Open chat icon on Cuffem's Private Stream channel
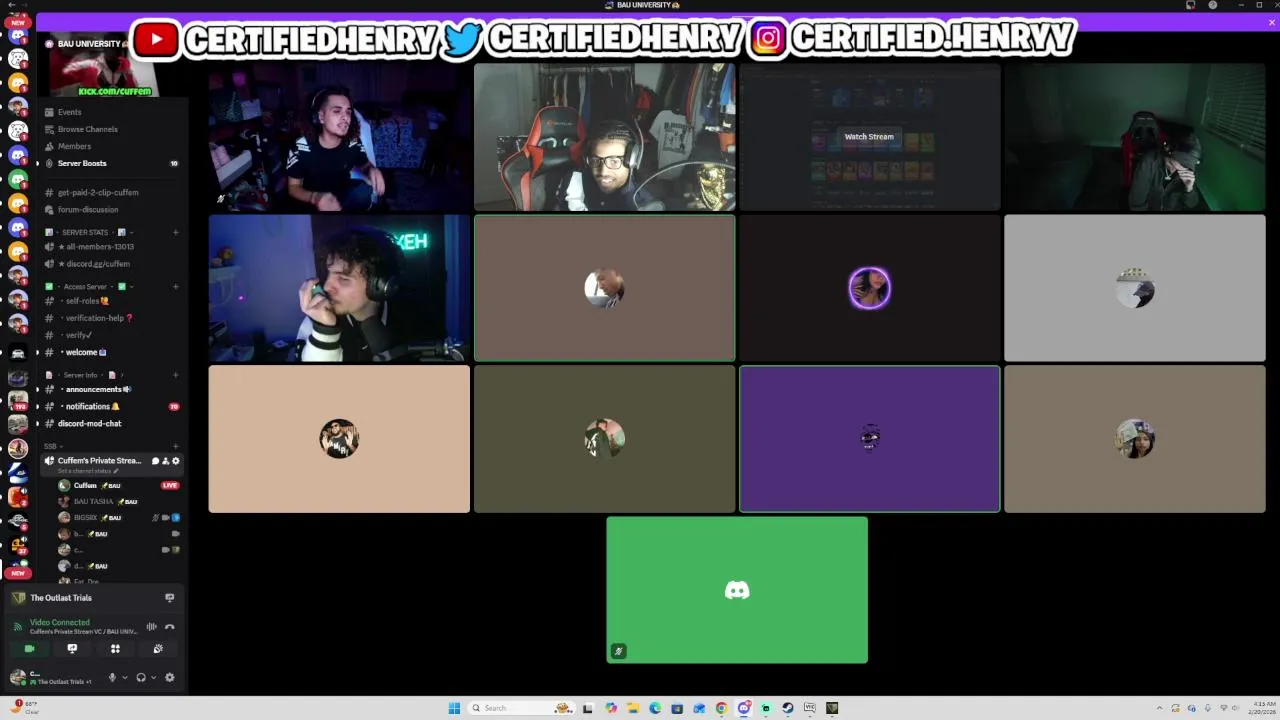This screenshot has width=1280, height=720. [155, 461]
